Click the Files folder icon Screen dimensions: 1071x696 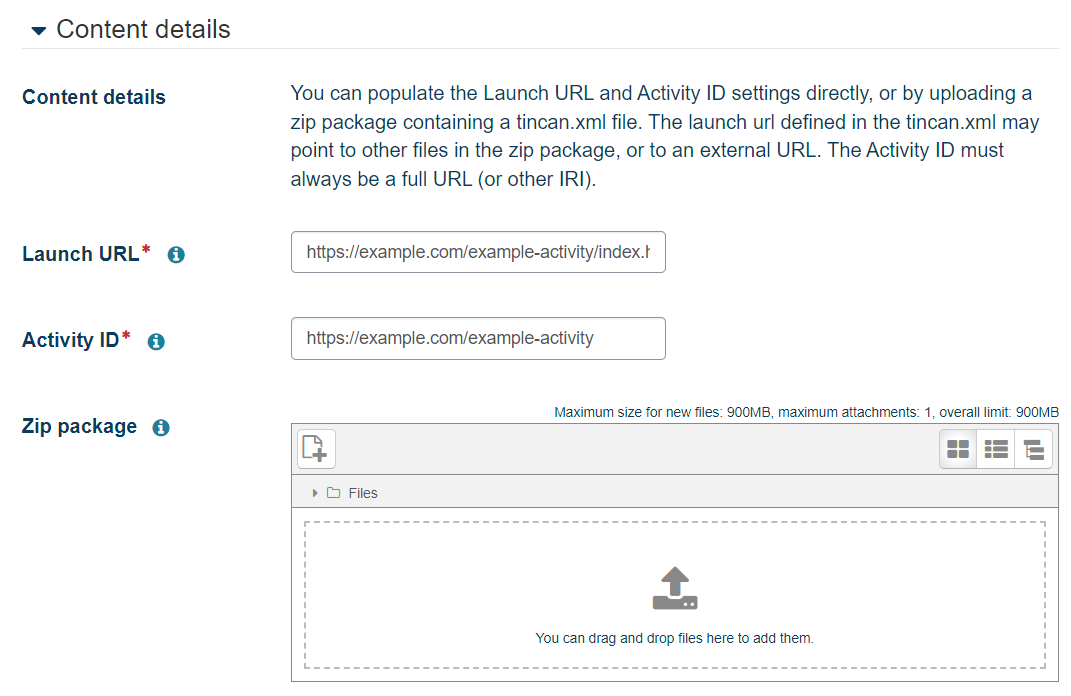(x=334, y=493)
